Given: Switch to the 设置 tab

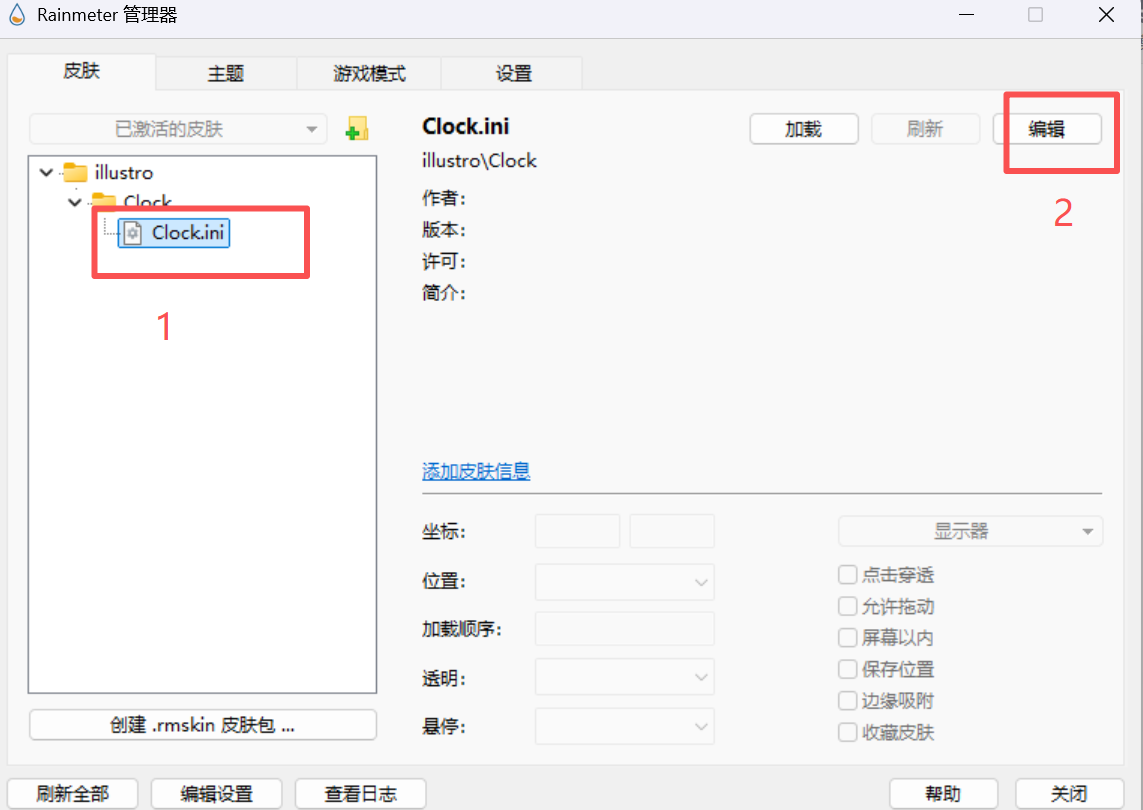Looking at the screenshot, I should tap(512, 74).
